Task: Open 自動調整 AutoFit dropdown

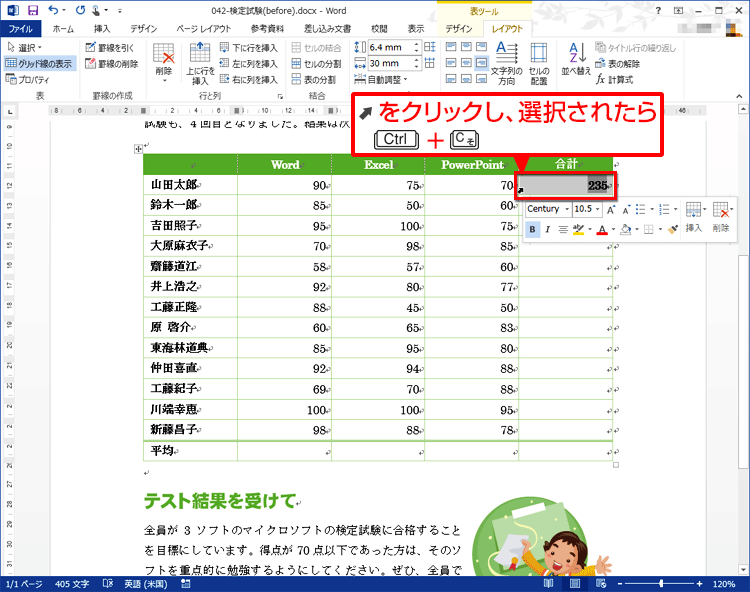Action: (x=381, y=79)
